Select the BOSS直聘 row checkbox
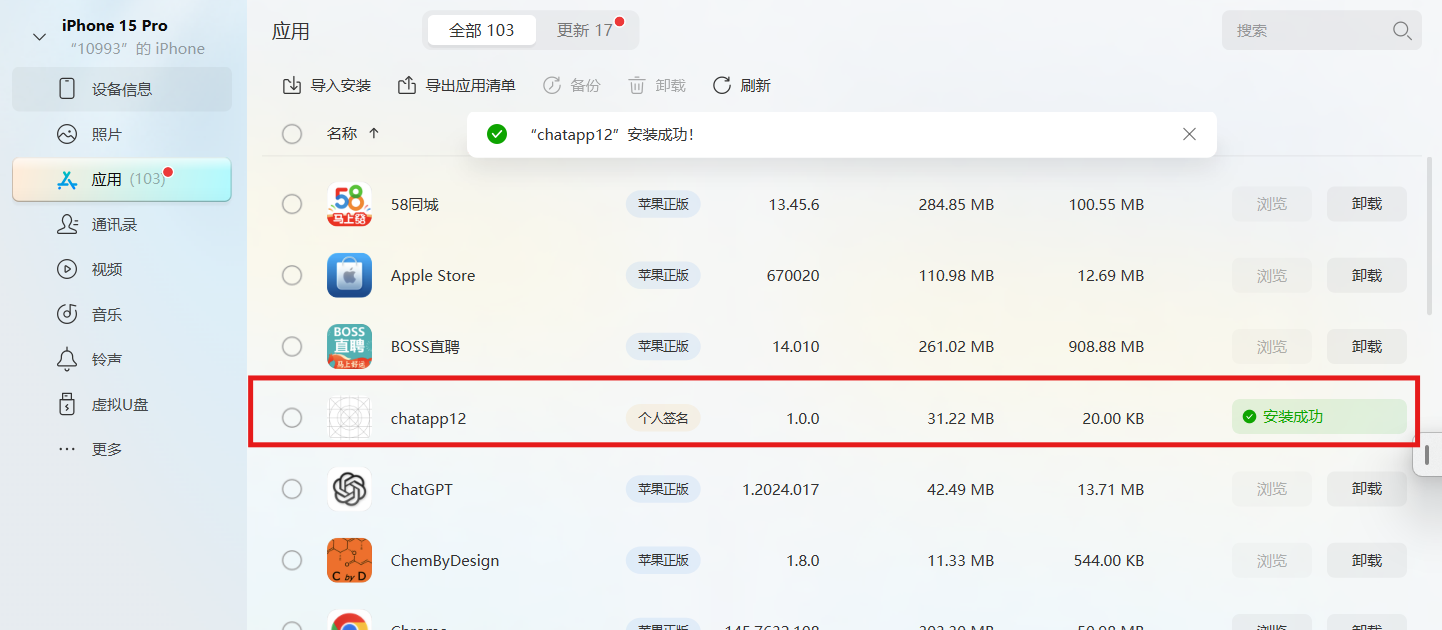The width and height of the screenshot is (1442, 630). [x=292, y=346]
